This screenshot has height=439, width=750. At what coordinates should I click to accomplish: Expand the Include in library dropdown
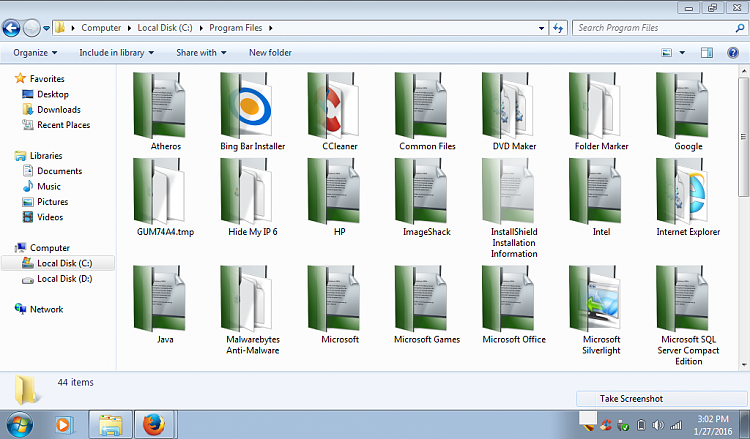[x=116, y=53]
